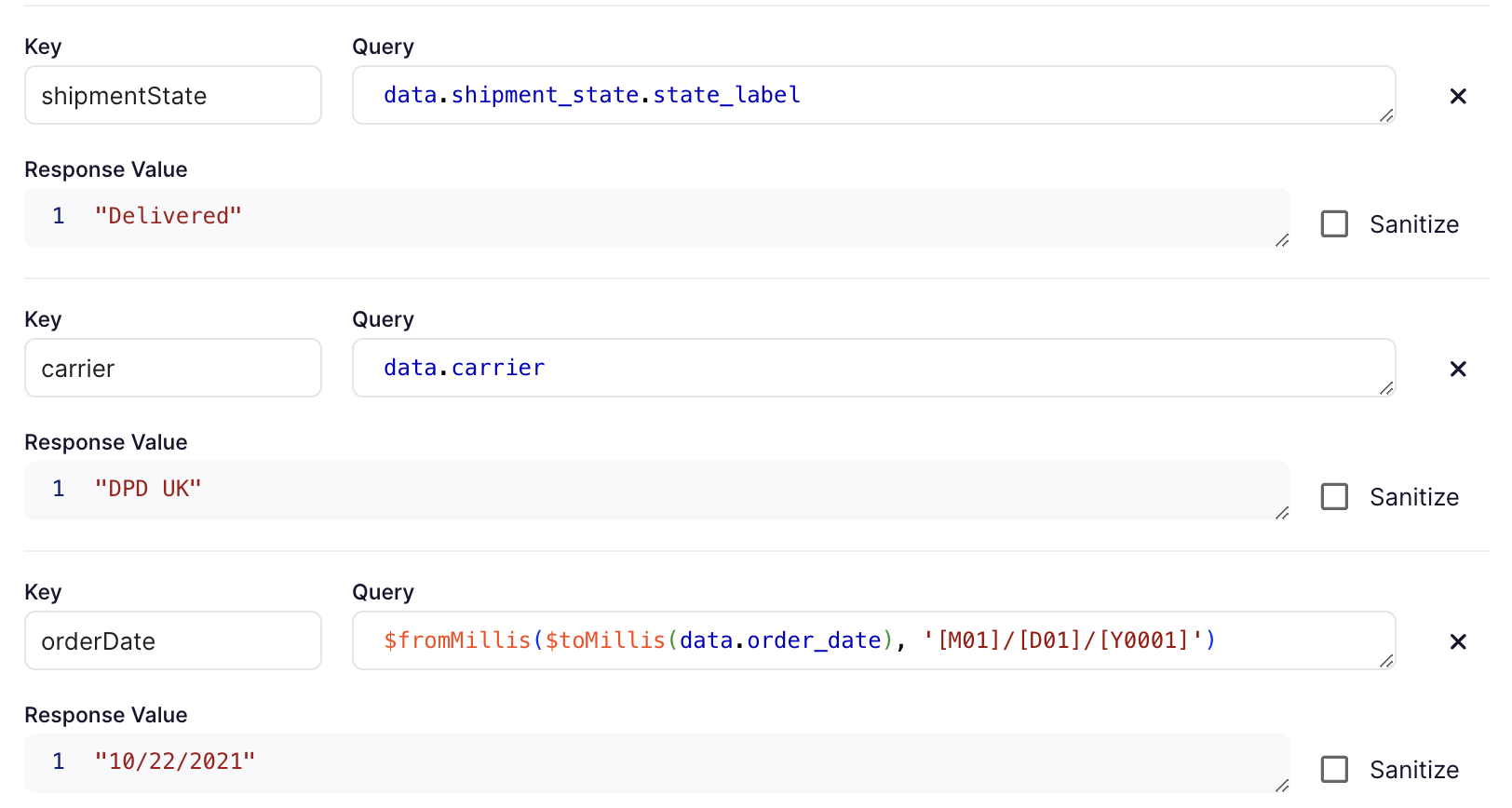The height and width of the screenshot is (808, 1512).
Task: Grab resize handle of "DPD UK" response box
Action: pos(1282,513)
